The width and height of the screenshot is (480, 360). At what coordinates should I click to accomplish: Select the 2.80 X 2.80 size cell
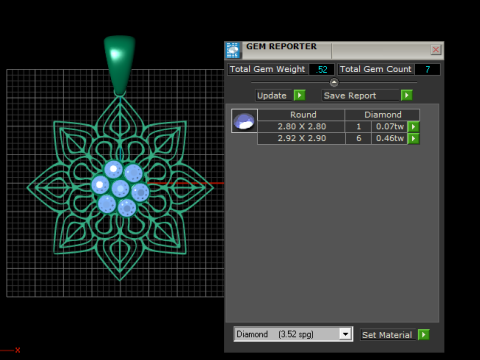(301, 127)
